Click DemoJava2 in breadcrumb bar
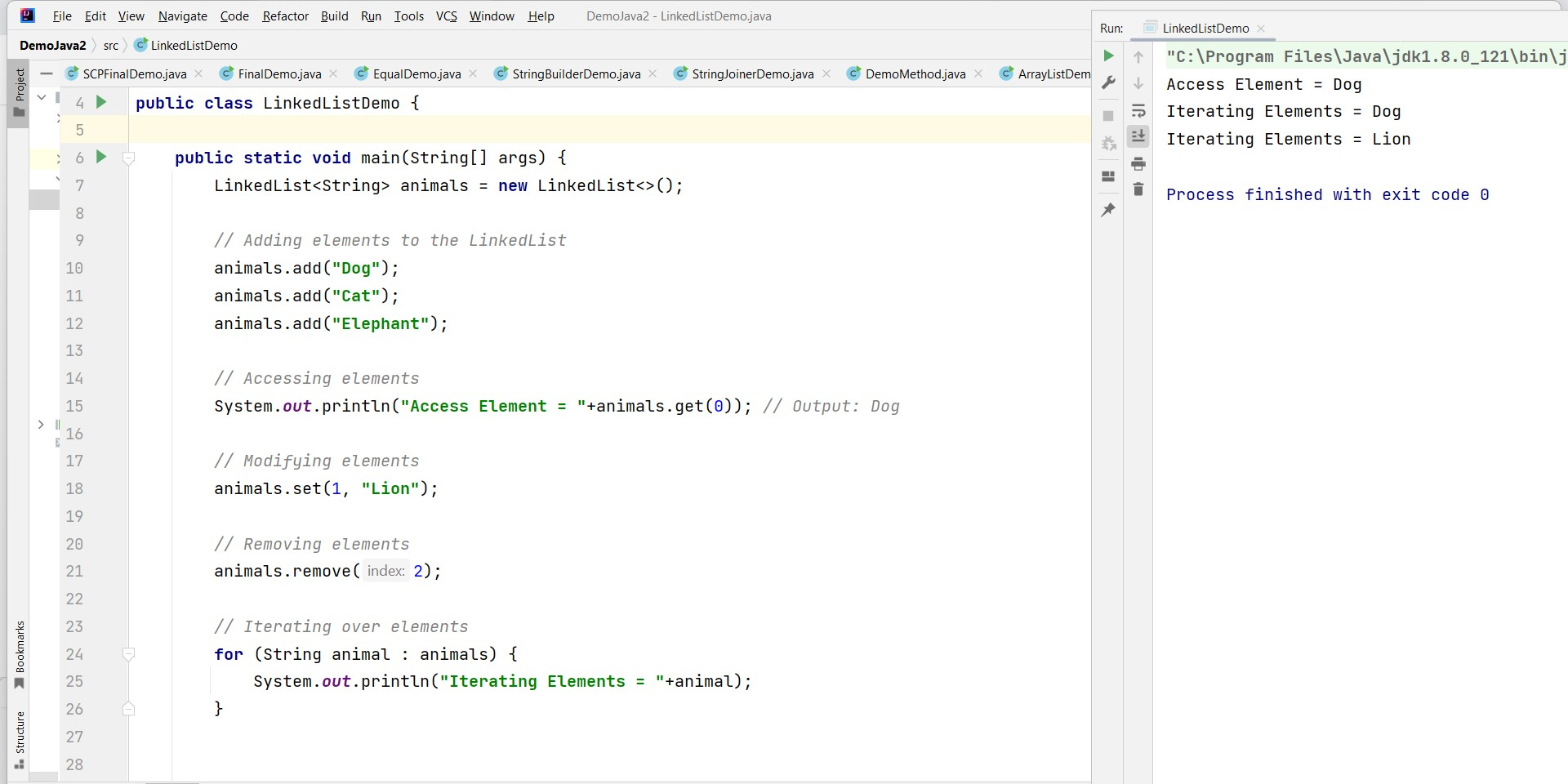1568x784 pixels. [52, 45]
